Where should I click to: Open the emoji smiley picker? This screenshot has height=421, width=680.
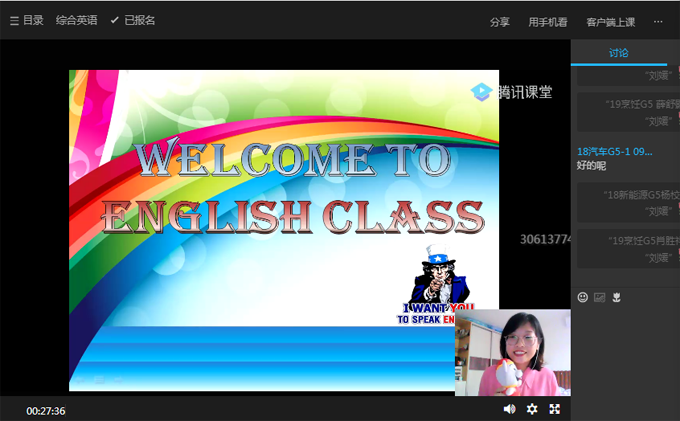583,297
